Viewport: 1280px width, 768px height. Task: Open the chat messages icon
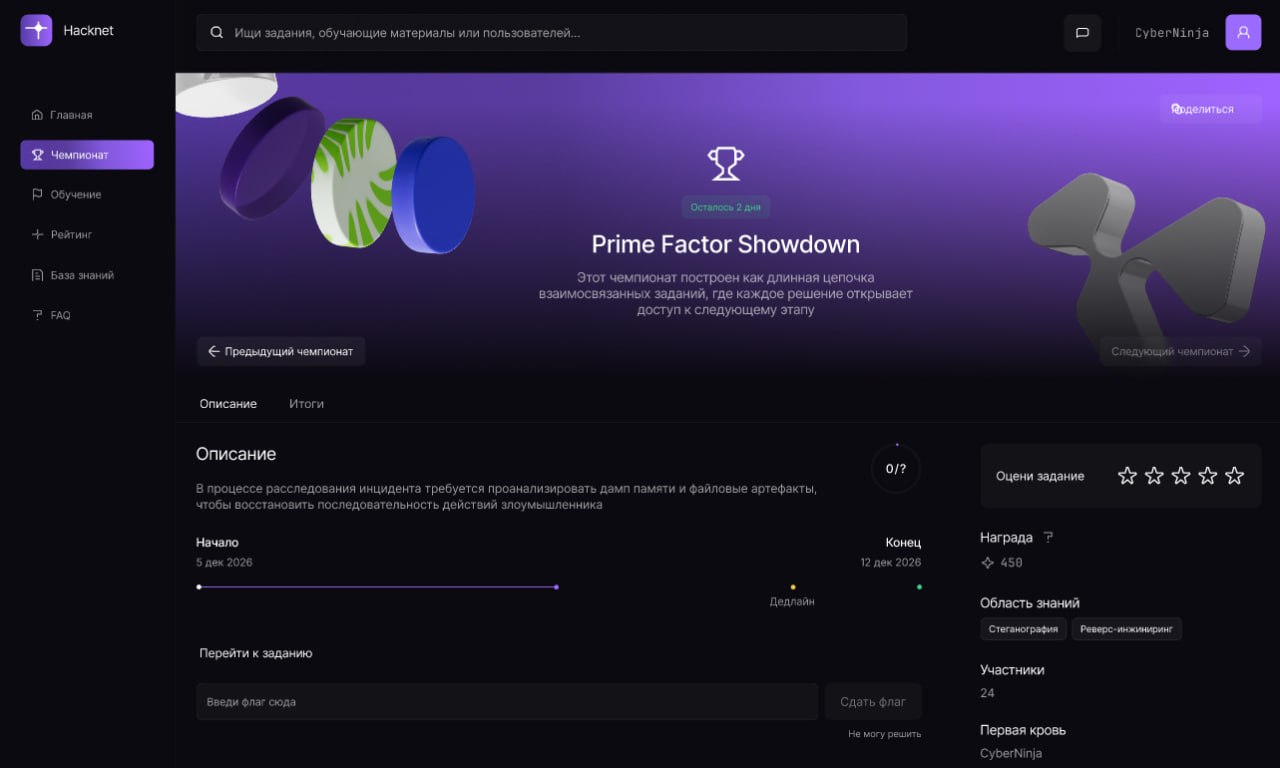1082,32
